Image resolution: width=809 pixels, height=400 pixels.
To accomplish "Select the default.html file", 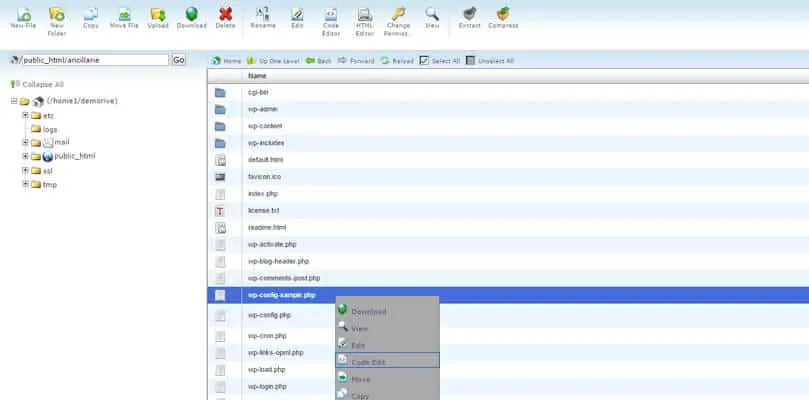I will [508, 159].
